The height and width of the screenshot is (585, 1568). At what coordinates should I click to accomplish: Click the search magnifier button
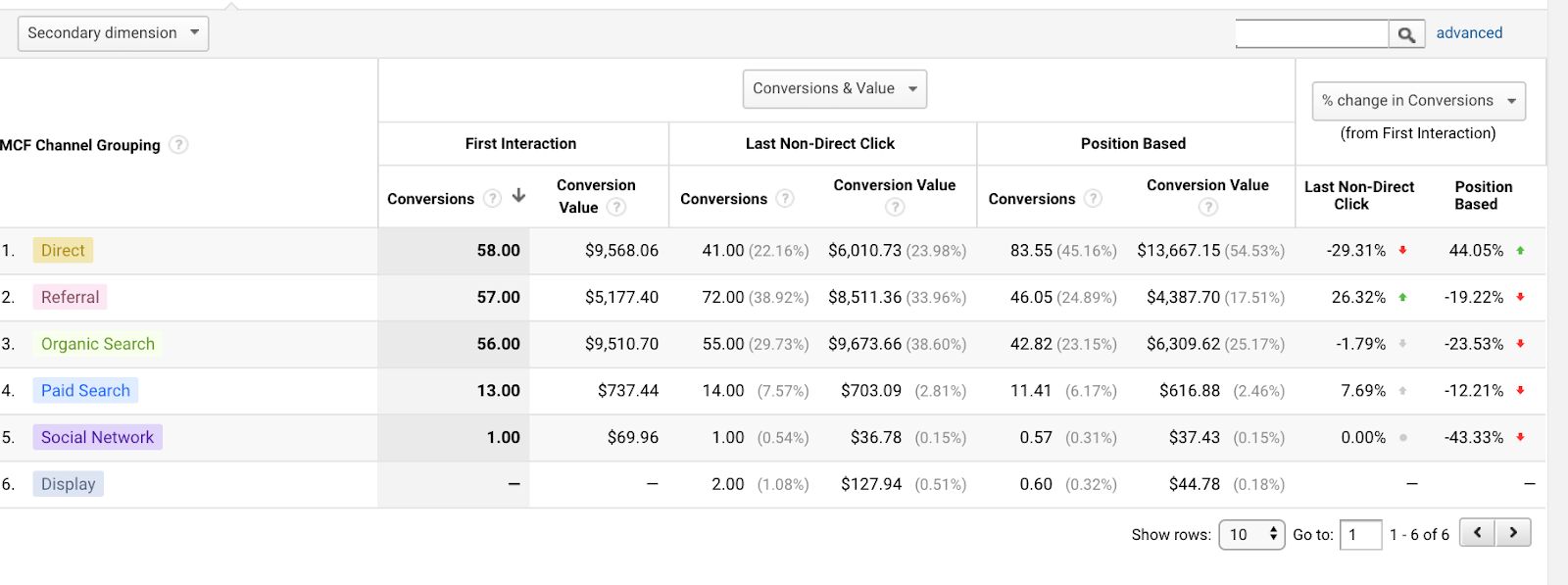pos(1406,34)
